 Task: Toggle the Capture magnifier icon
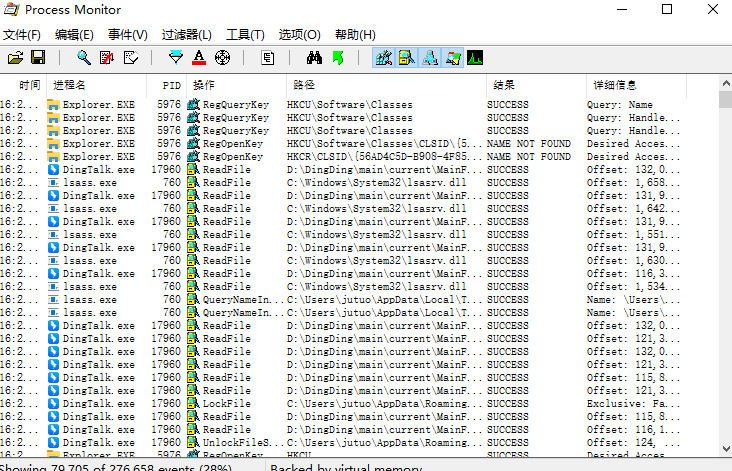click(x=84, y=58)
